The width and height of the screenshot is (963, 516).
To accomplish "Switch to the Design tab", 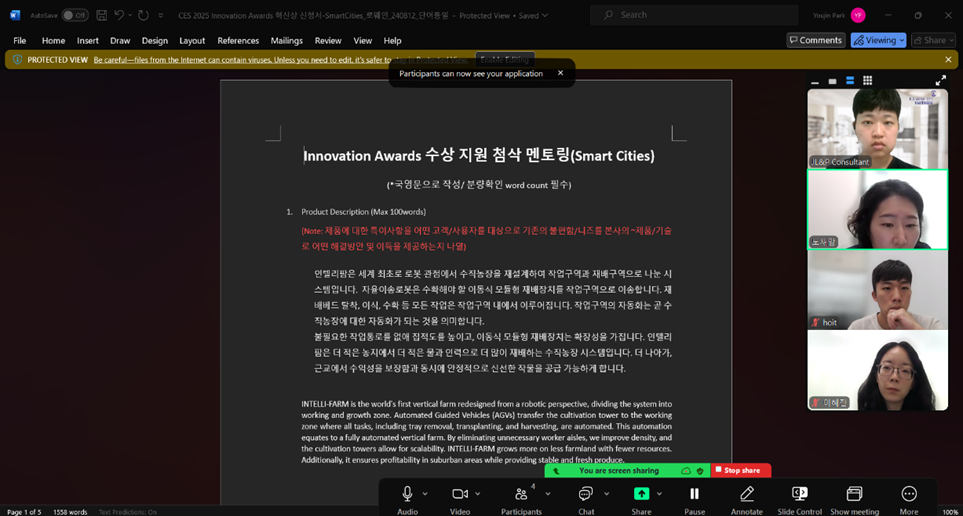I will (x=155, y=41).
